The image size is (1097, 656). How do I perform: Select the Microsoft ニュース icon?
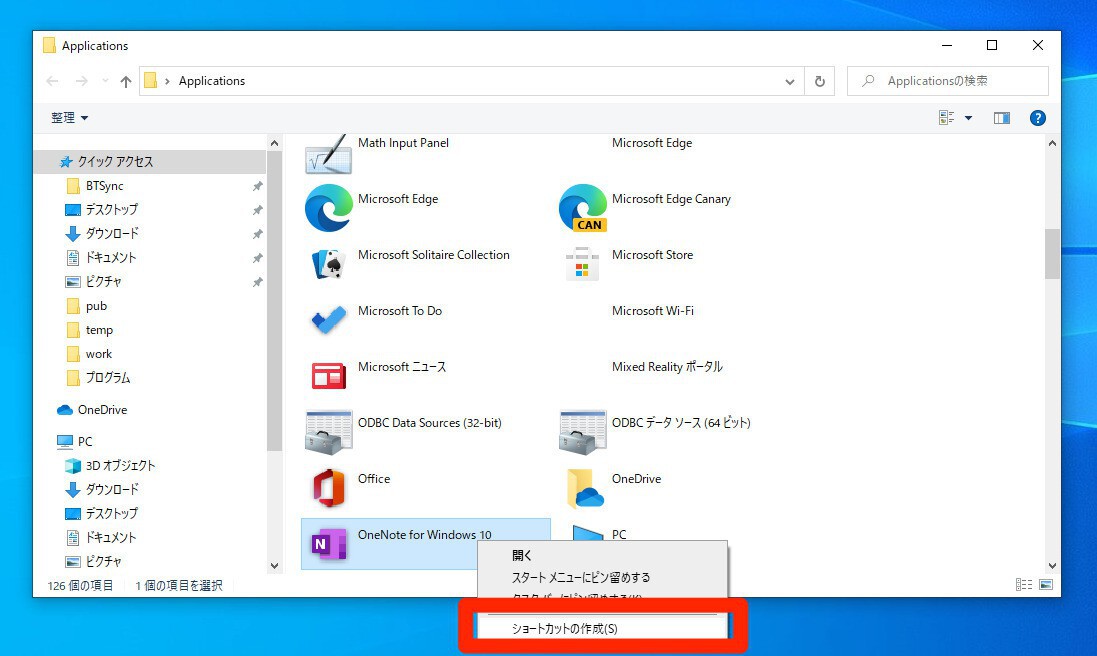tap(328, 376)
